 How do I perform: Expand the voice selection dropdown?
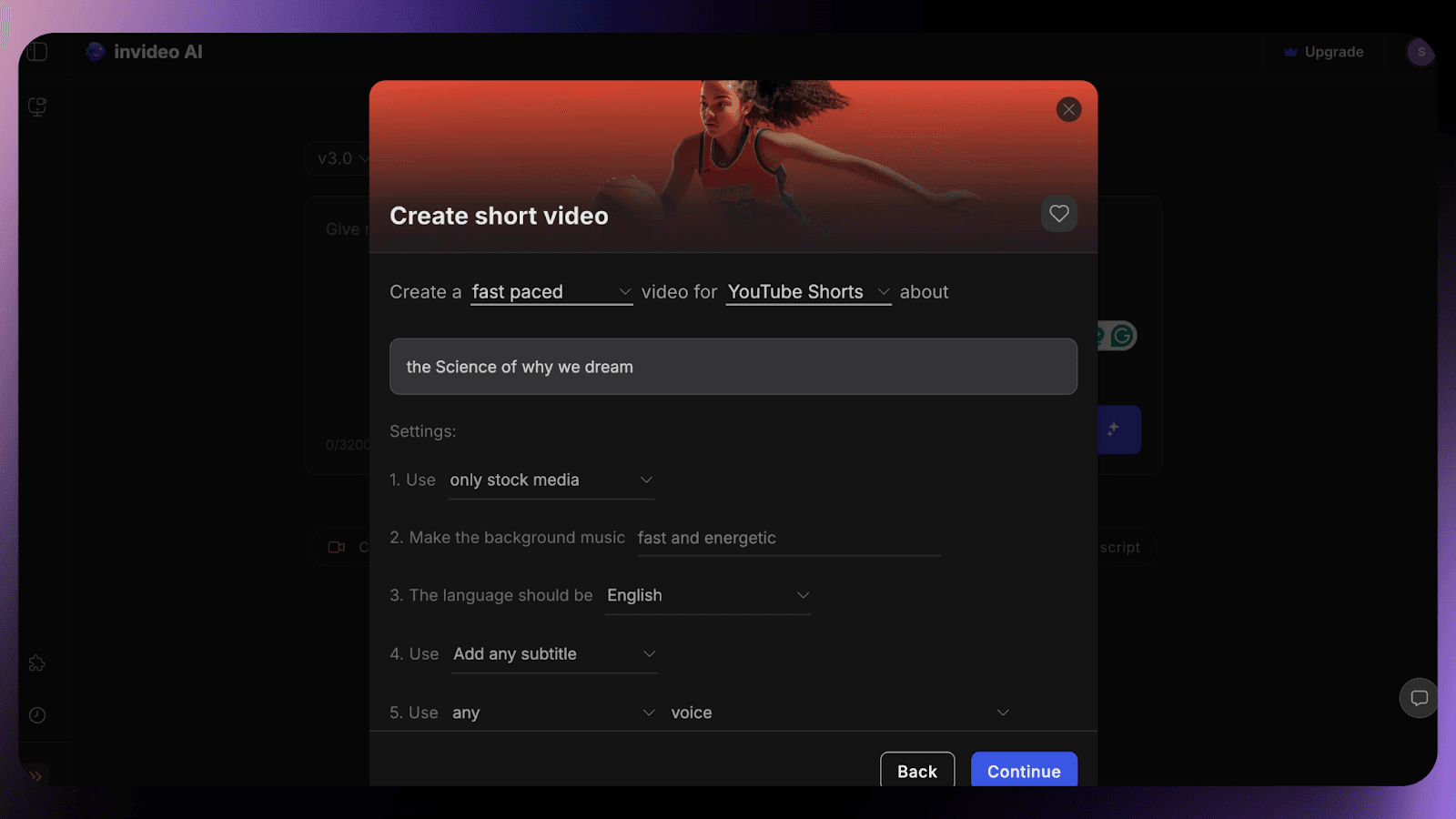click(840, 713)
